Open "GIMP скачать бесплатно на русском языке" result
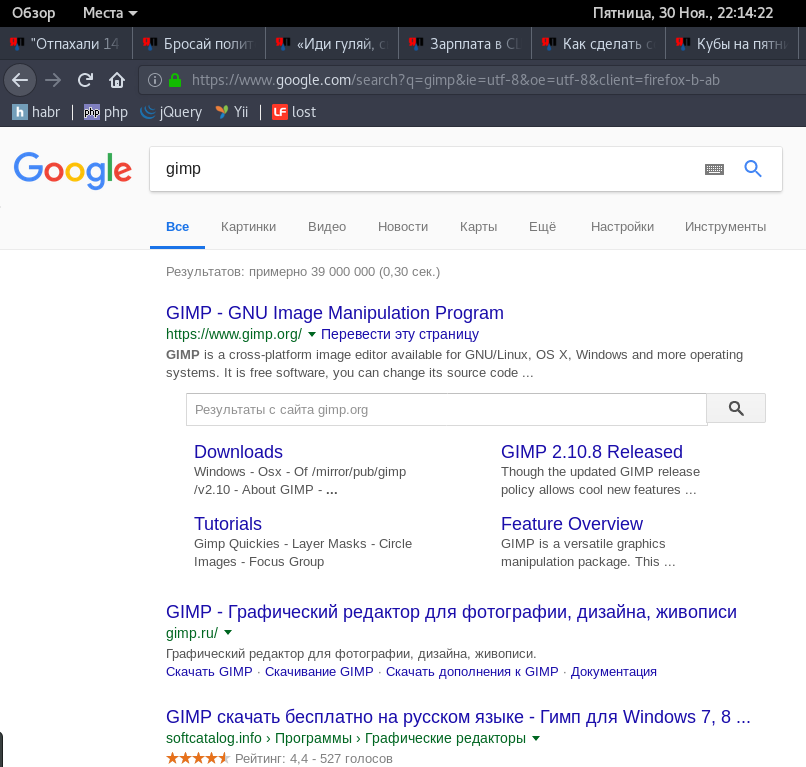 coord(458,717)
